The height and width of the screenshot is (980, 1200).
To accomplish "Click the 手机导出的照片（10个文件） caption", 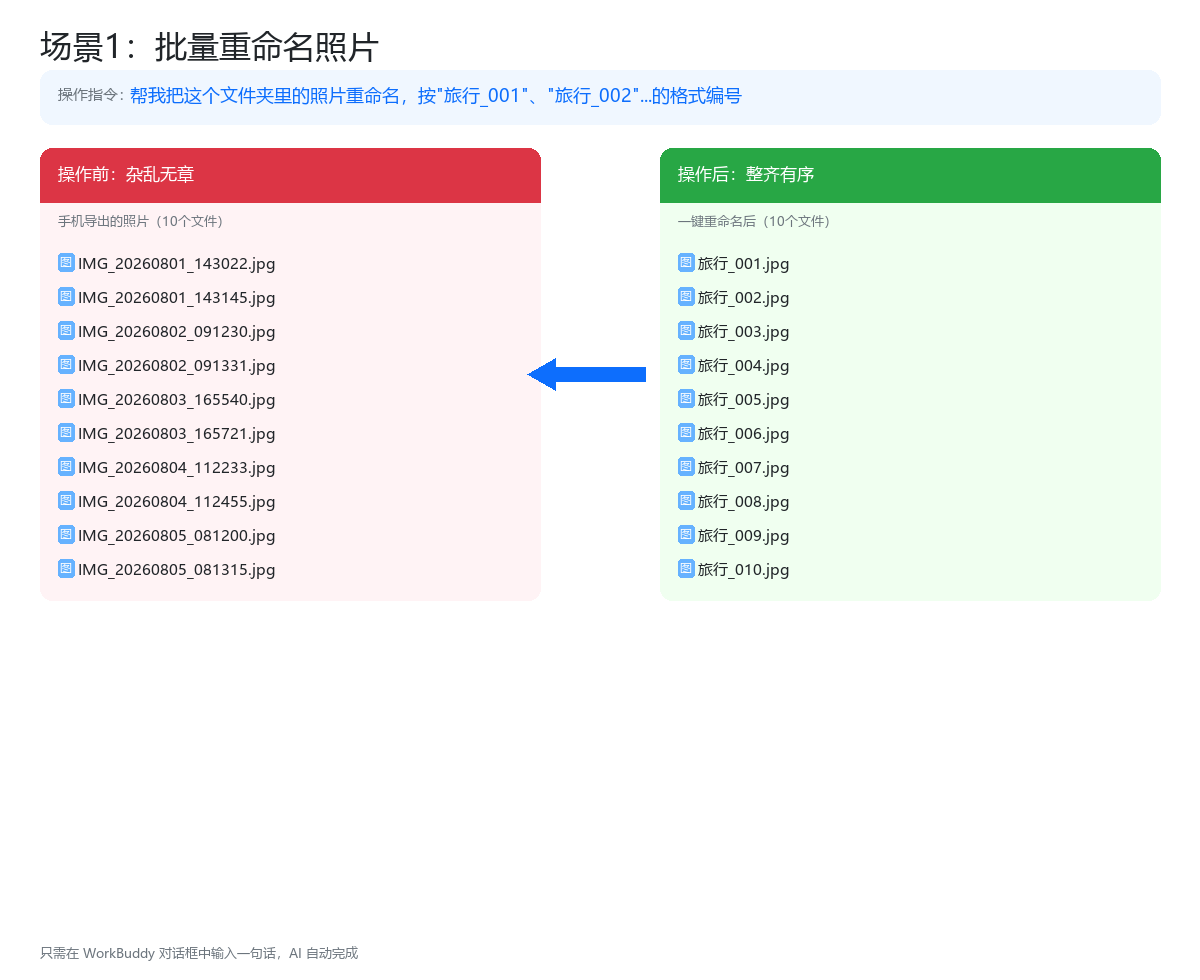I will tap(143, 221).
